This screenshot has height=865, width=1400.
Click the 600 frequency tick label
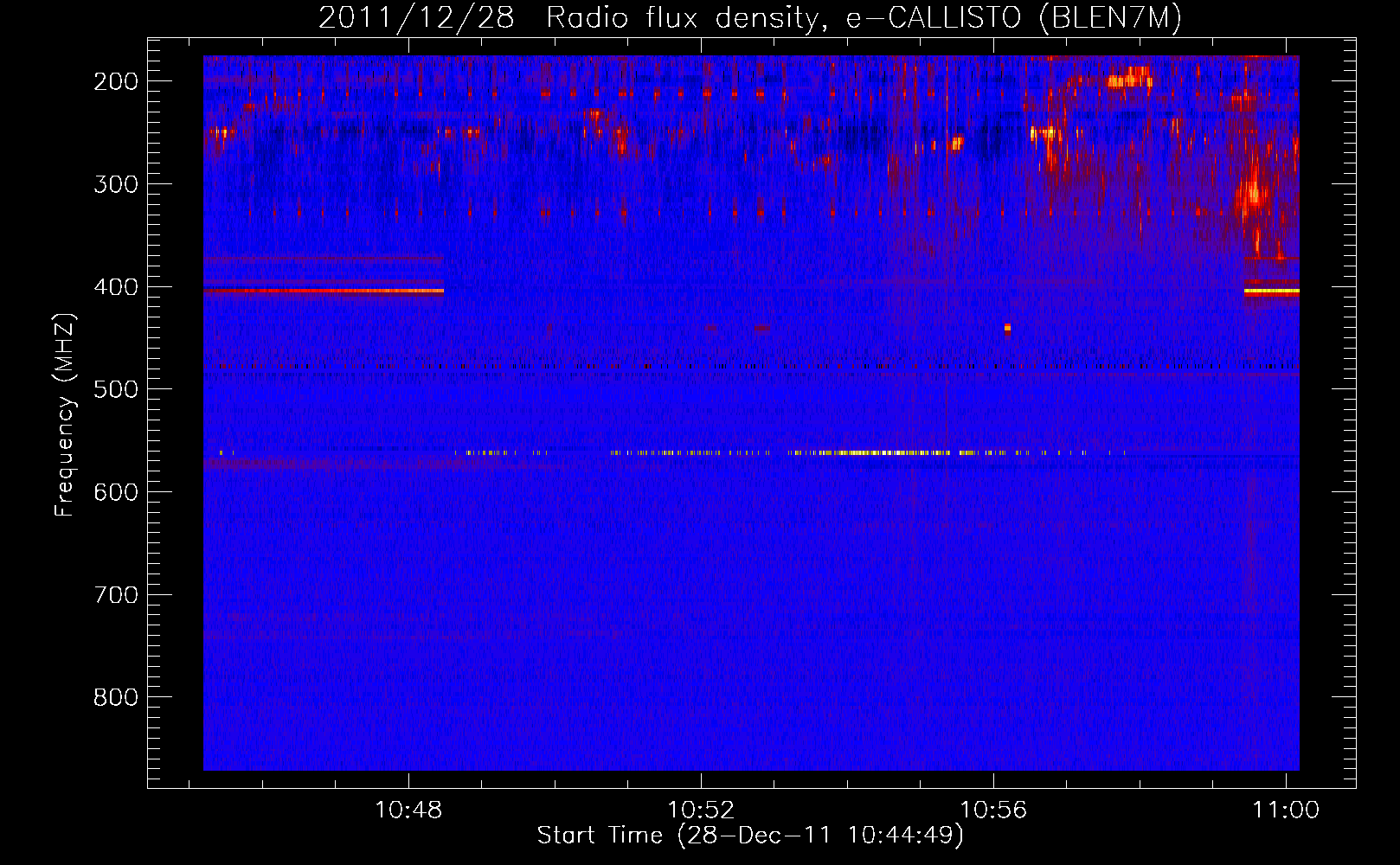(x=116, y=492)
